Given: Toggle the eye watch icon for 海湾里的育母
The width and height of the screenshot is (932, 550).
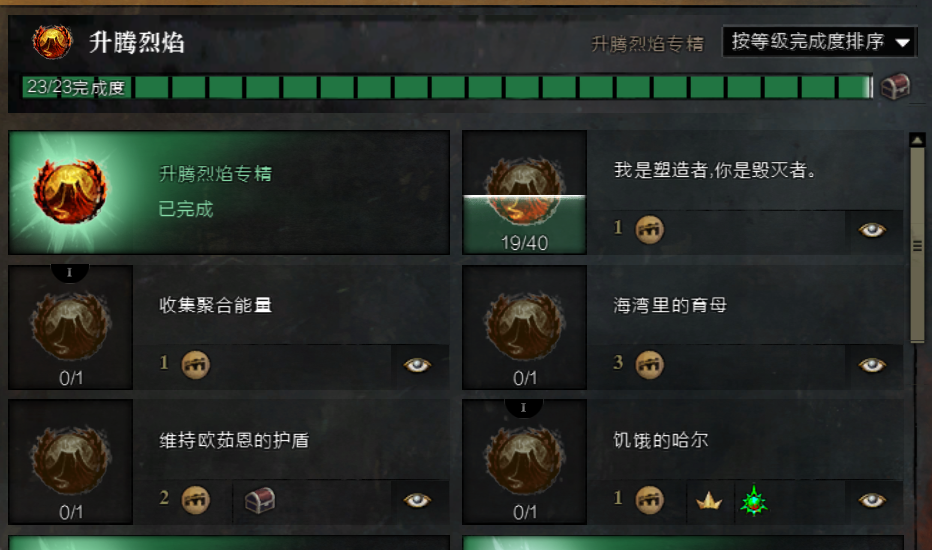Looking at the screenshot, I should [x=872, y=364].
